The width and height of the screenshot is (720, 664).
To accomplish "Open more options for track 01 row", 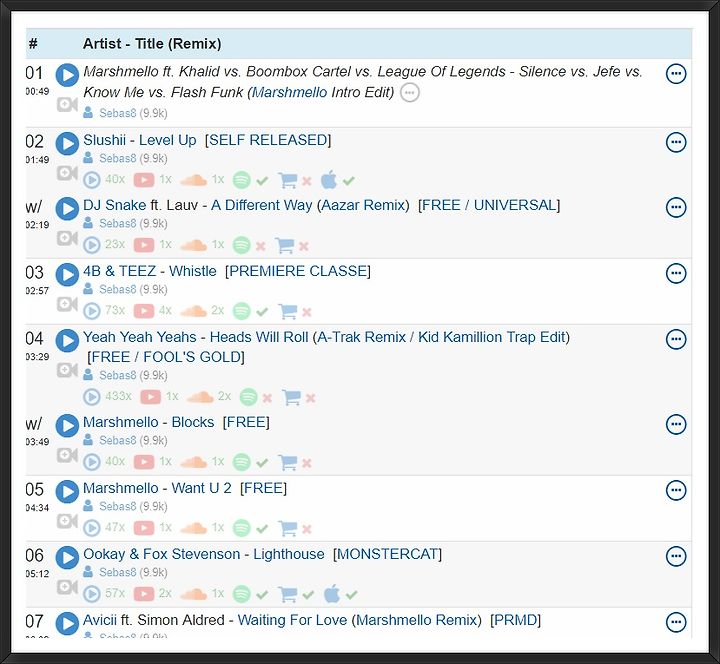I will pos(676,74).
